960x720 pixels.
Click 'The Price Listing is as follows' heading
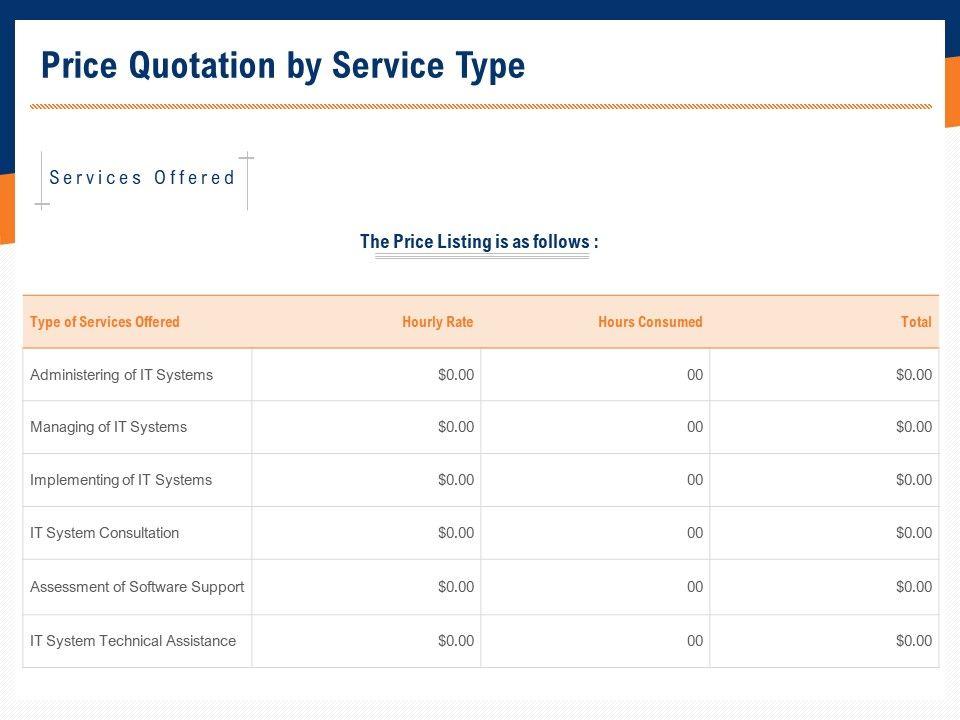point(479,242)
